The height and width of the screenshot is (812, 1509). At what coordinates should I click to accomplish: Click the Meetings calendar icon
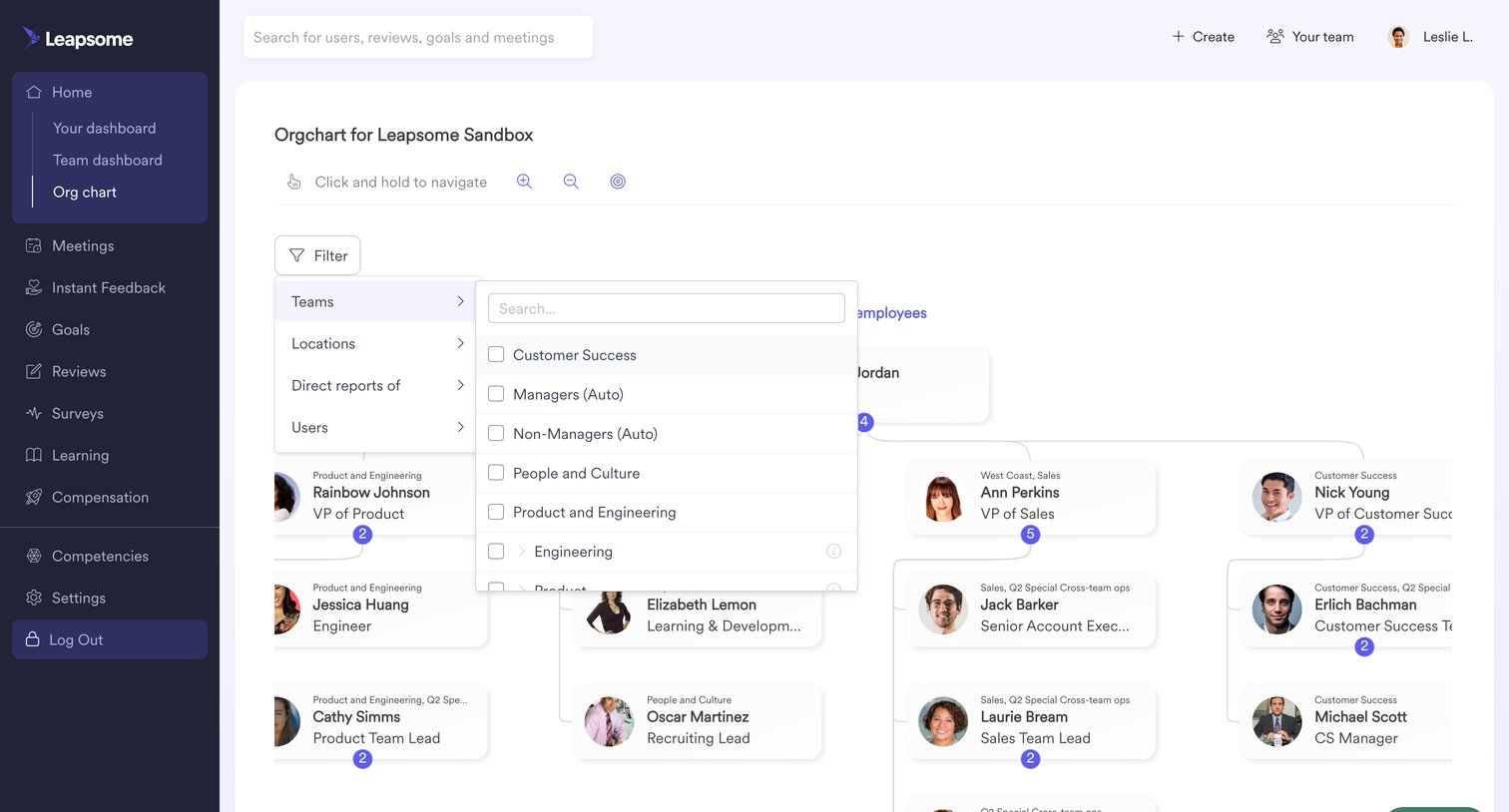pos(34,245)
